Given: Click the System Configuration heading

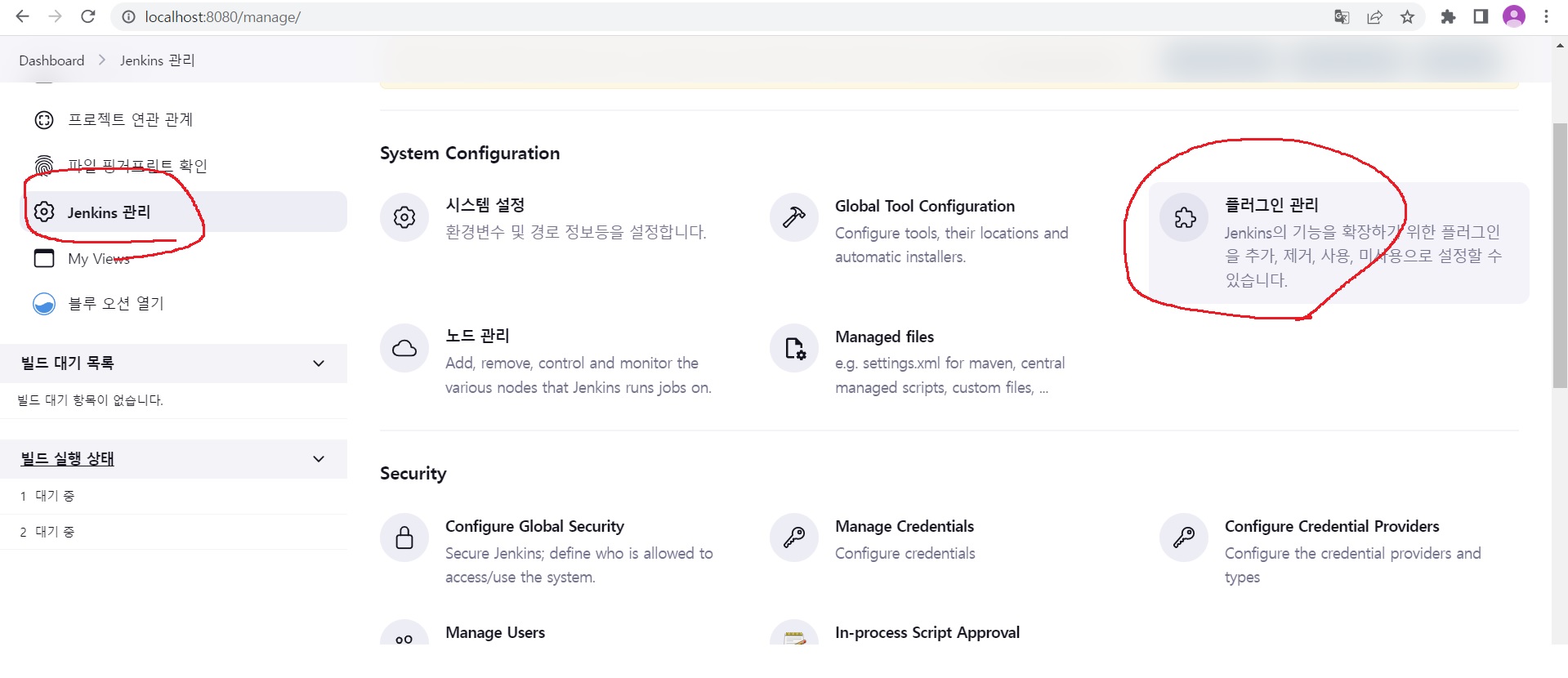Looking at the screenshot, I should pos(470,154).
